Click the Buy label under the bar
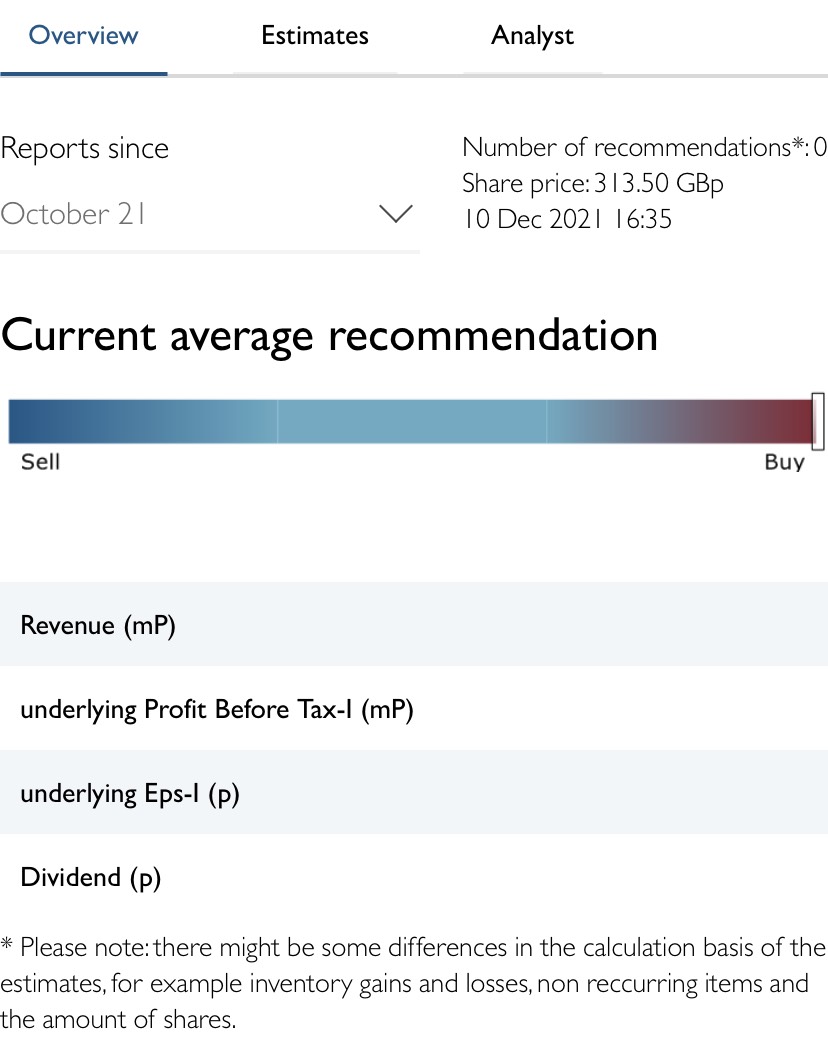Image resolution: width=828 pixels, height=1049 pixels. (x=784, y=462)
